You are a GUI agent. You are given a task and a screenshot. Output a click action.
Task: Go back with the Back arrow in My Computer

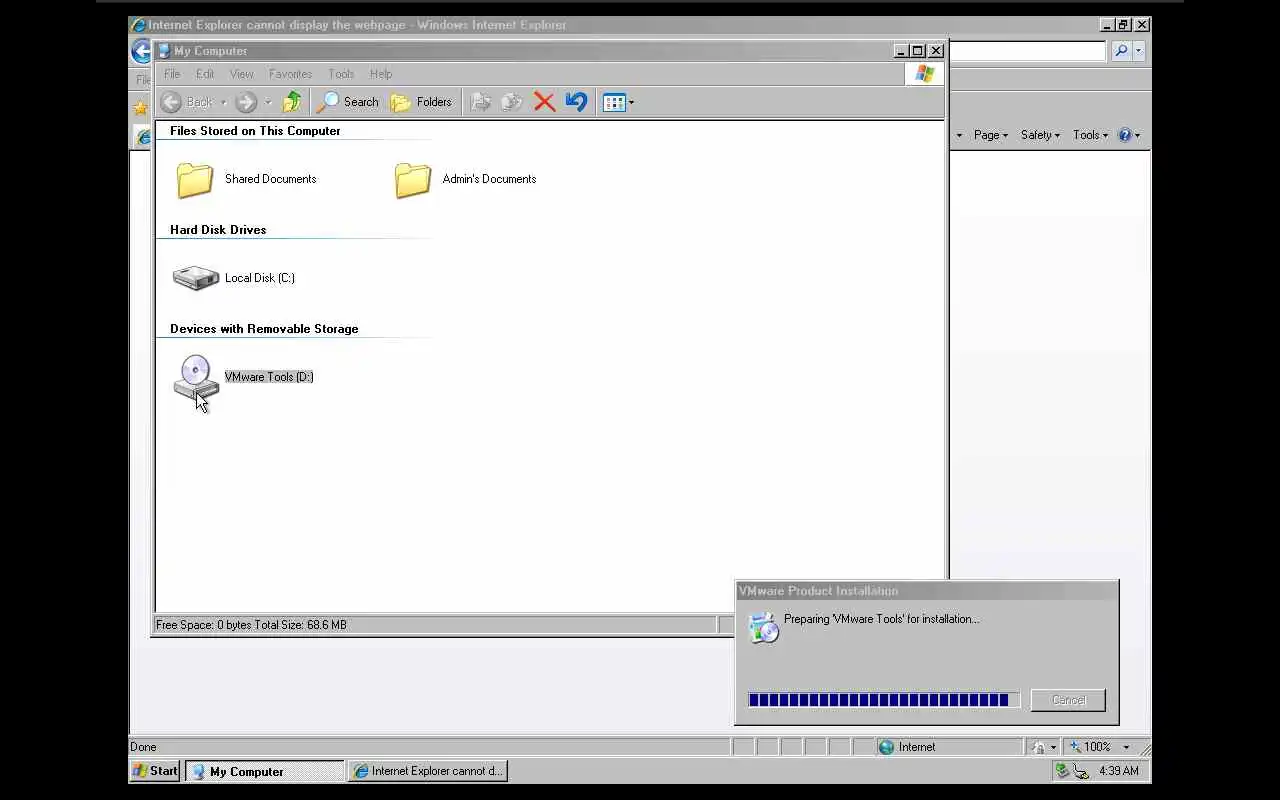pos(187,102)
